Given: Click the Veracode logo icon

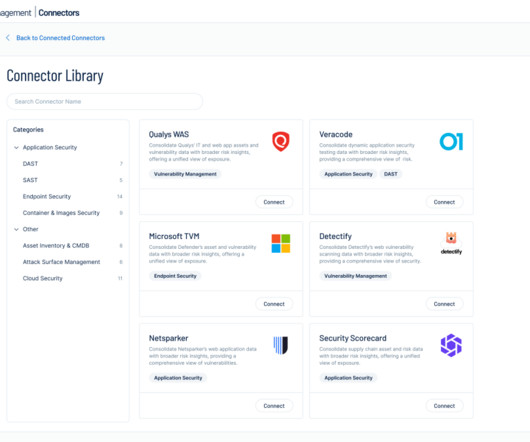Looking at the screenshot, I should coord(451,142).
